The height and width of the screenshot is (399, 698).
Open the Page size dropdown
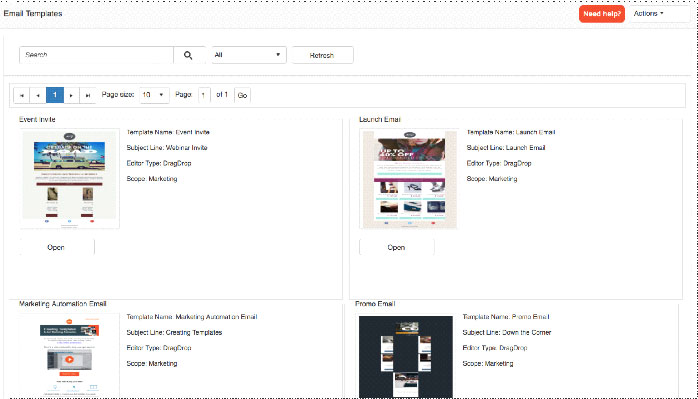(x=154, y=95)
